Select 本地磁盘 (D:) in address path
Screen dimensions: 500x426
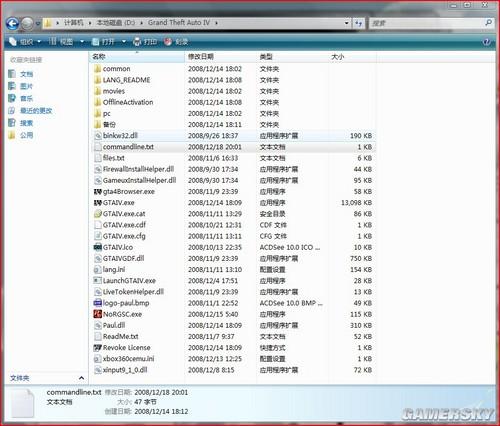[115, 23]
